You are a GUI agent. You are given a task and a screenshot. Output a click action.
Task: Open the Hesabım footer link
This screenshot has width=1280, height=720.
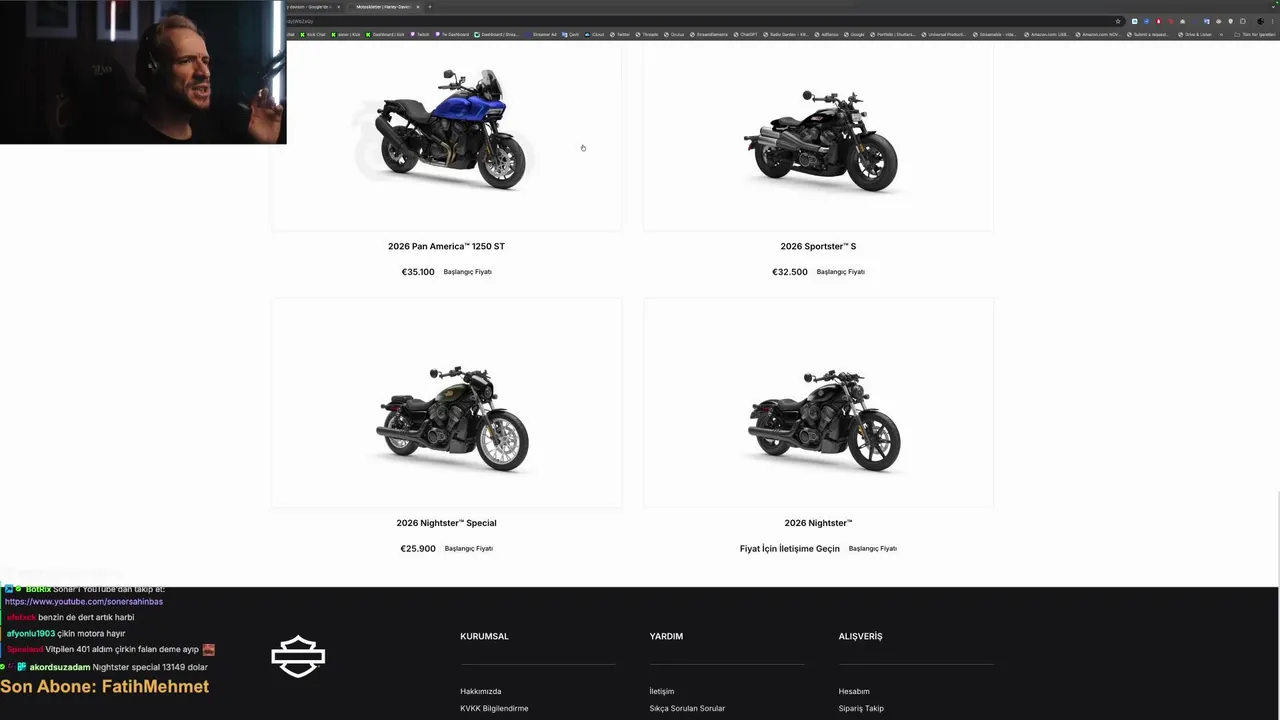tap(854, 691)
